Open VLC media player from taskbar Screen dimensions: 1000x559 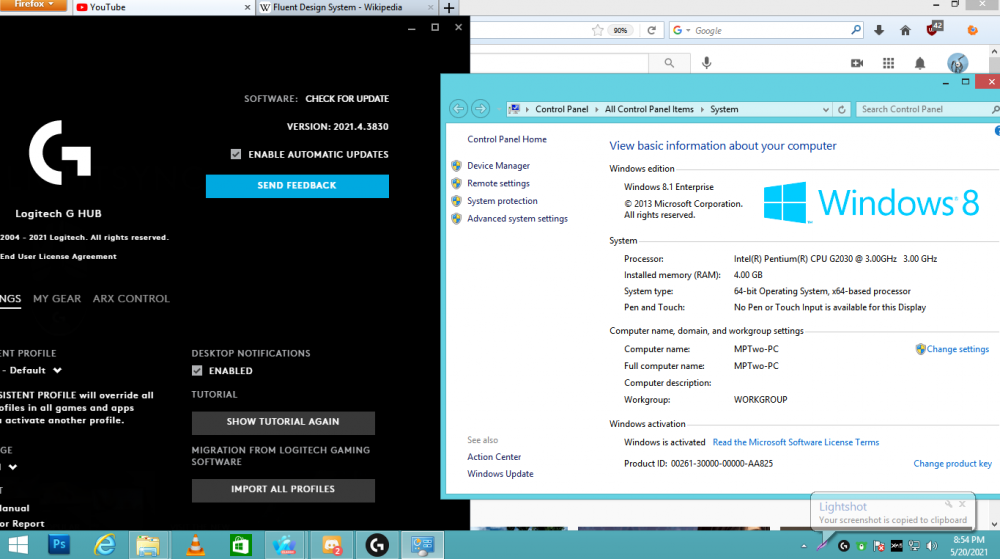pos(195,545)
